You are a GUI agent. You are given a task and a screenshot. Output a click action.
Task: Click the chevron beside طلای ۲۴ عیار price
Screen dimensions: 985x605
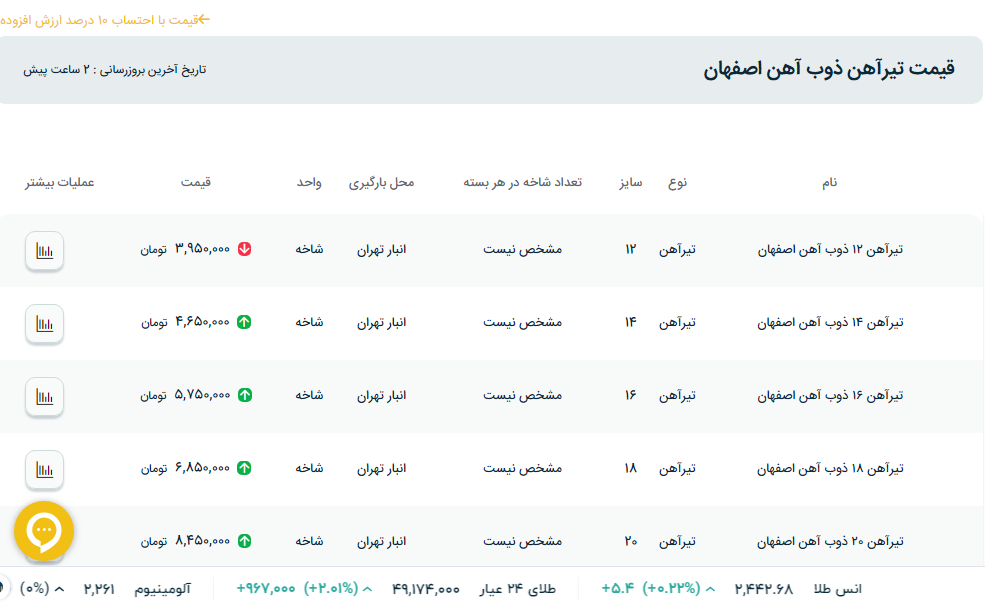(367, 589)
